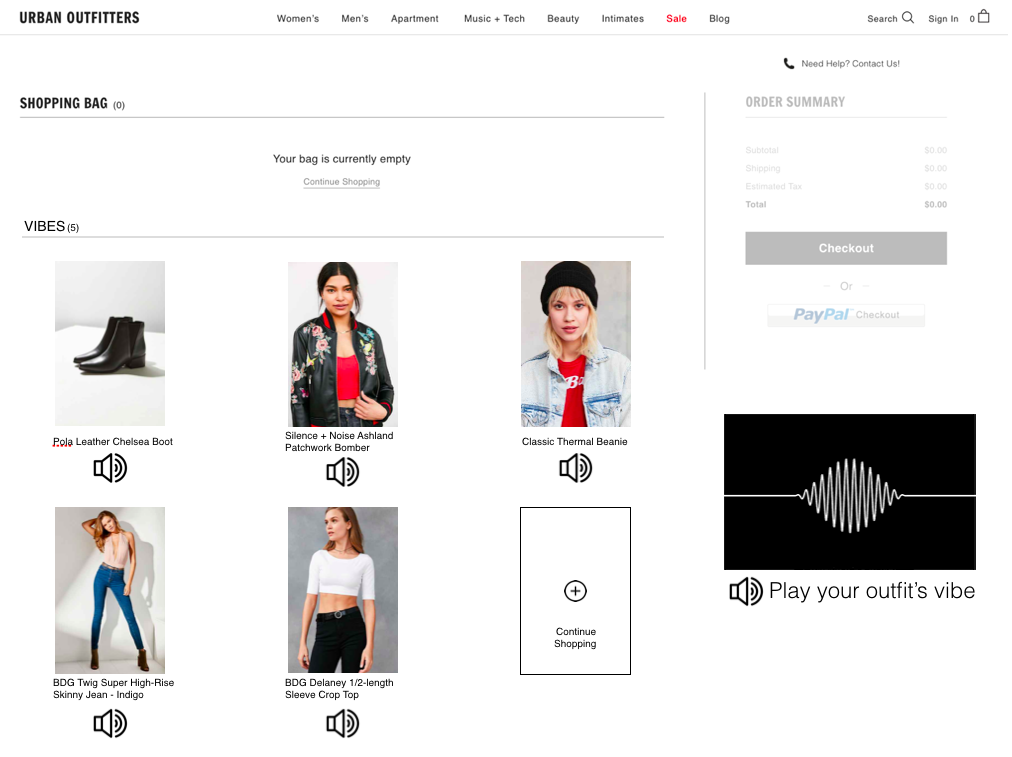Open the Music + Tech menu
The image size is (1012, 757).
(494, 19)
